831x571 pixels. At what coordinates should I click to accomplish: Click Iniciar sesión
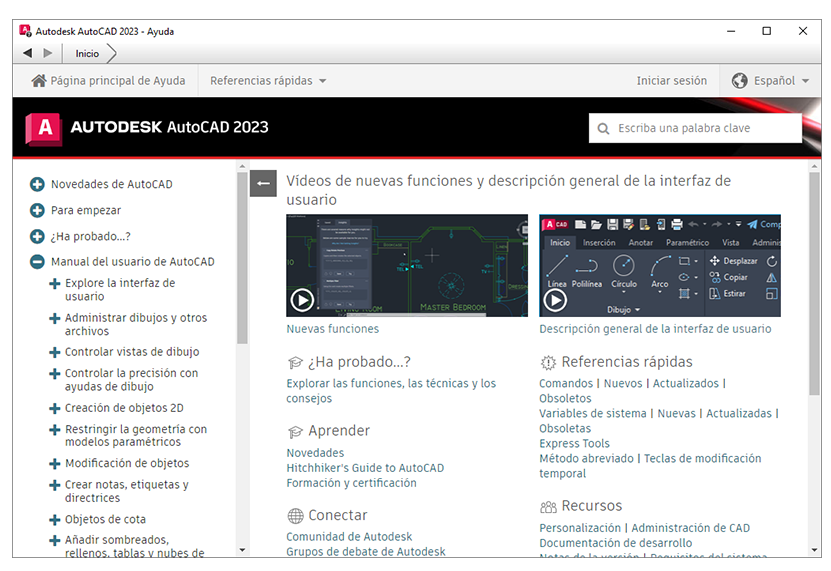click(x=671, y=81)
